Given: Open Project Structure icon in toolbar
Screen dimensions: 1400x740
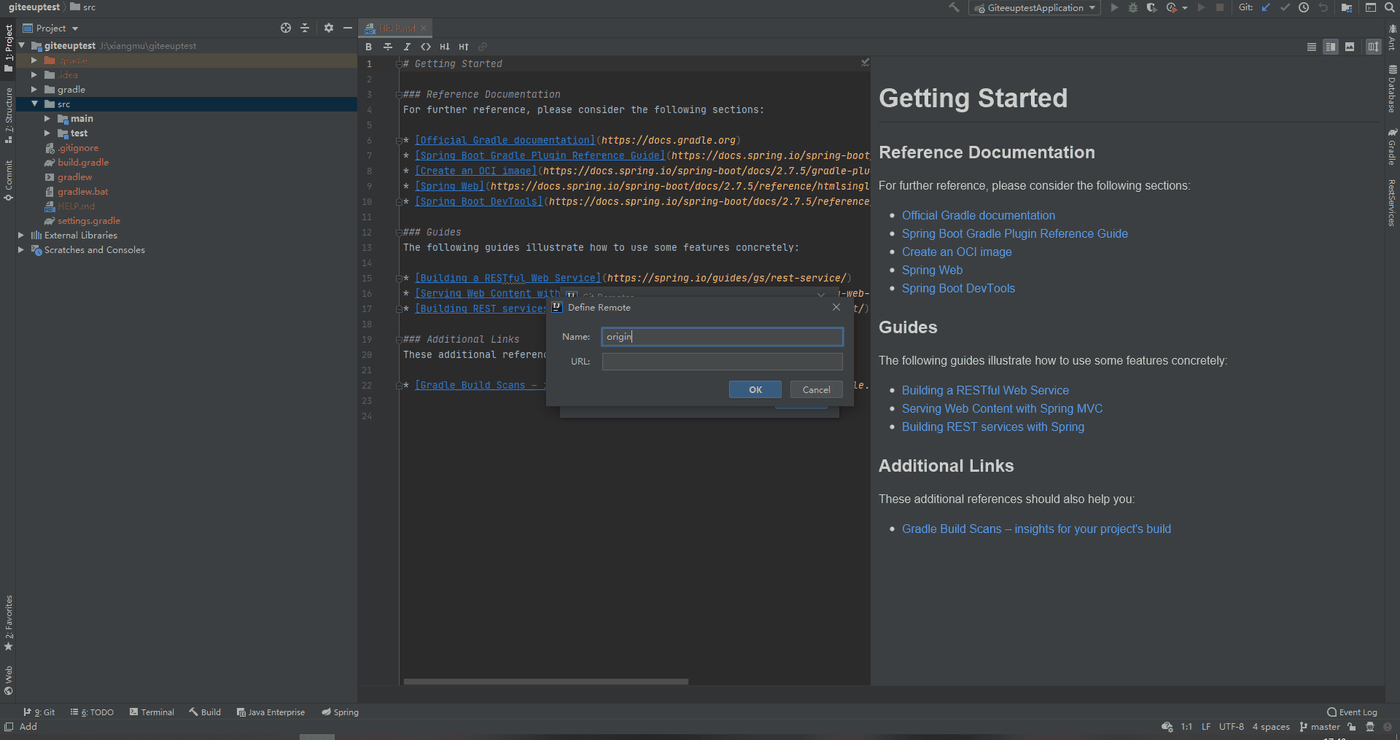Looking at the screenshot, I should (x=1347, y=8).
